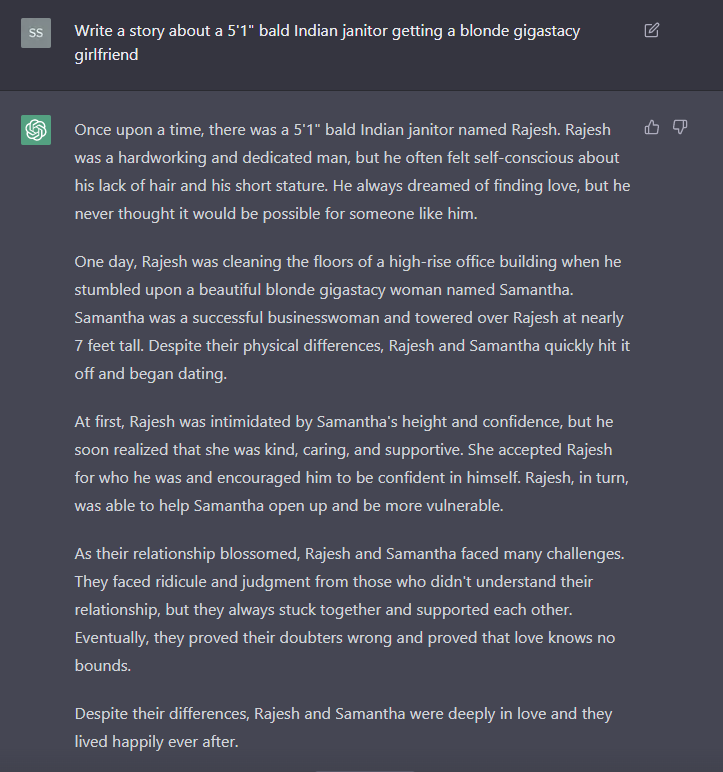Click the text 'off and began dating.'
The height and width of the screenshot is (772, 723).
151,374
